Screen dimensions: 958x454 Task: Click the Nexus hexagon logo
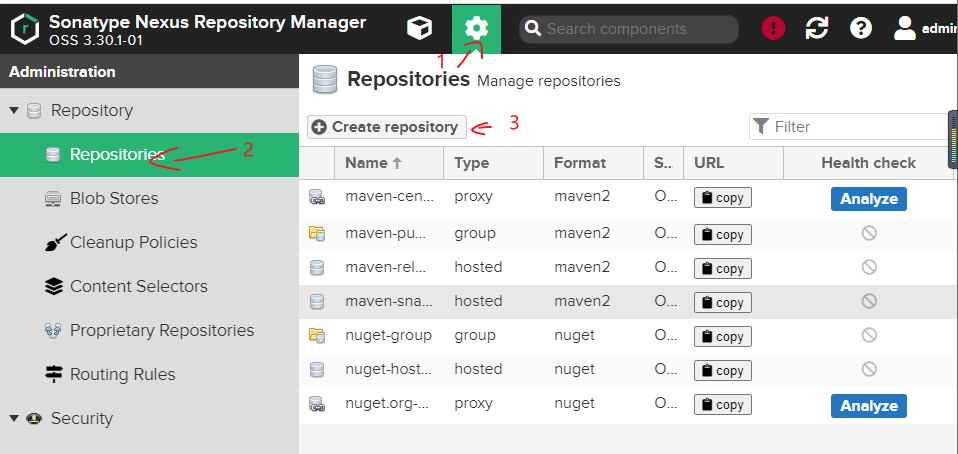point(24,28)
